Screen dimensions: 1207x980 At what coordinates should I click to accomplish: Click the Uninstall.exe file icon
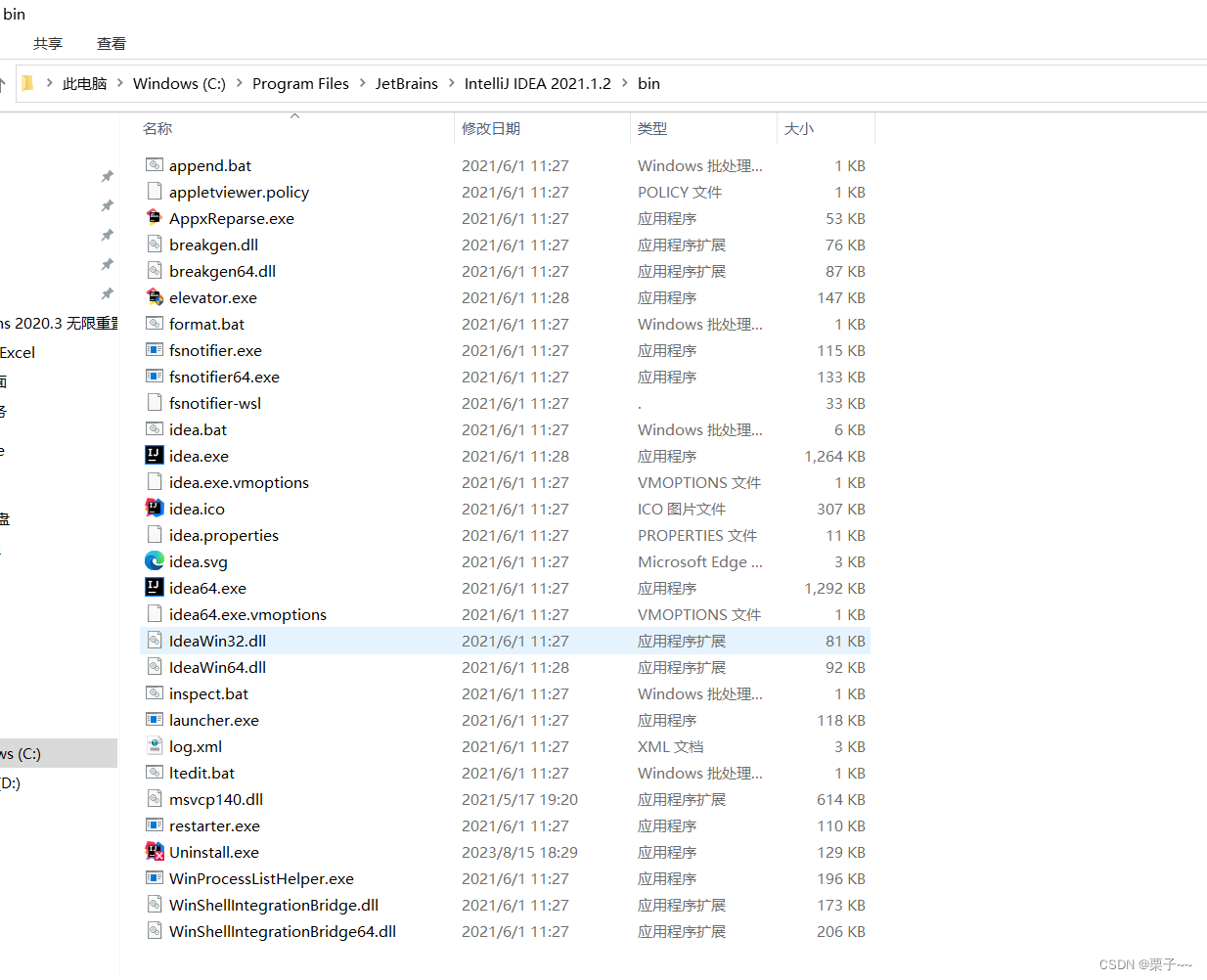point(155,852)
